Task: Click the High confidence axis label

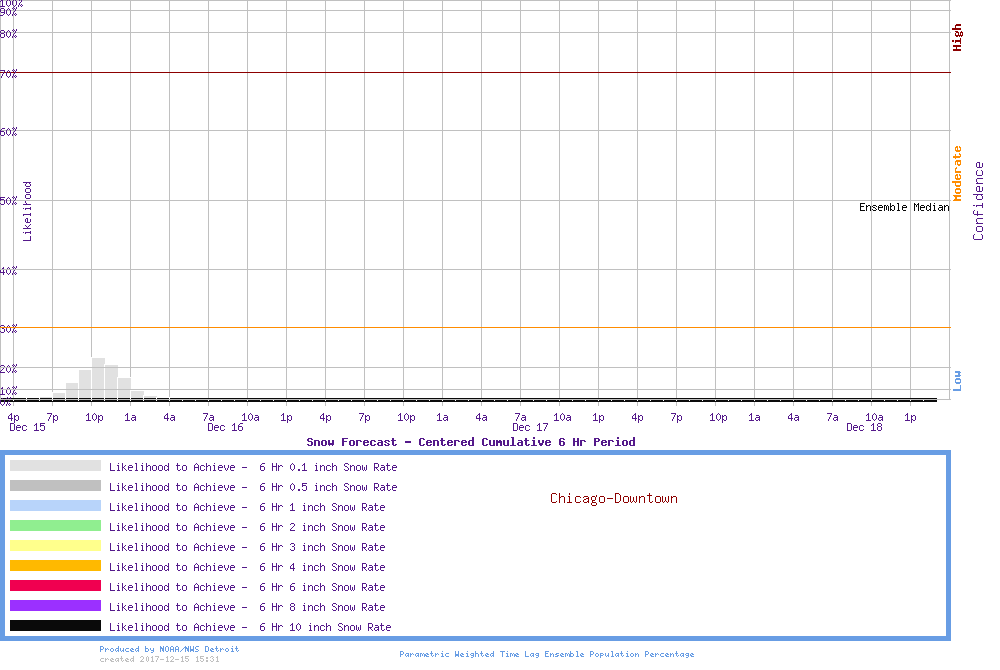Action: 957,38
